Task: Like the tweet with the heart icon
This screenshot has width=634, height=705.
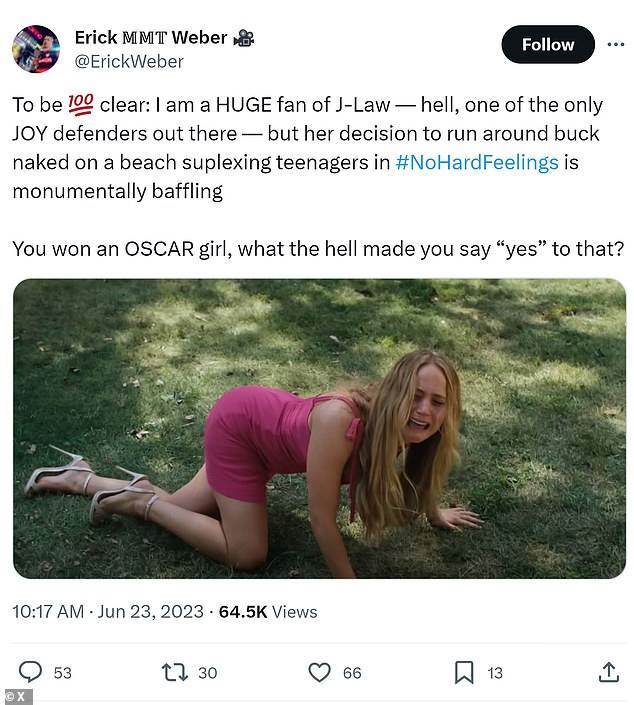Action: point(319,672)
